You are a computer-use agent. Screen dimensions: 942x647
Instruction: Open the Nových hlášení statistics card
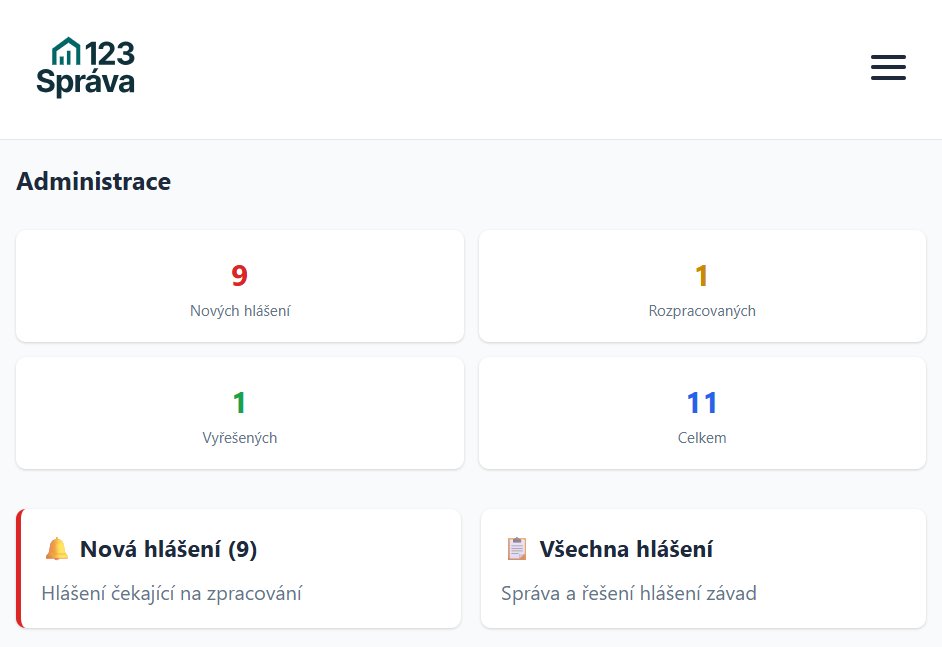(x=239, y=286)
